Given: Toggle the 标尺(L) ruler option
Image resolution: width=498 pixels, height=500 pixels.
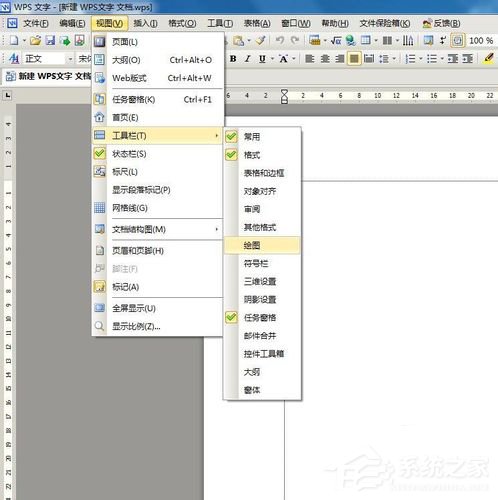Looking at the screenshot, I should 157,172.
